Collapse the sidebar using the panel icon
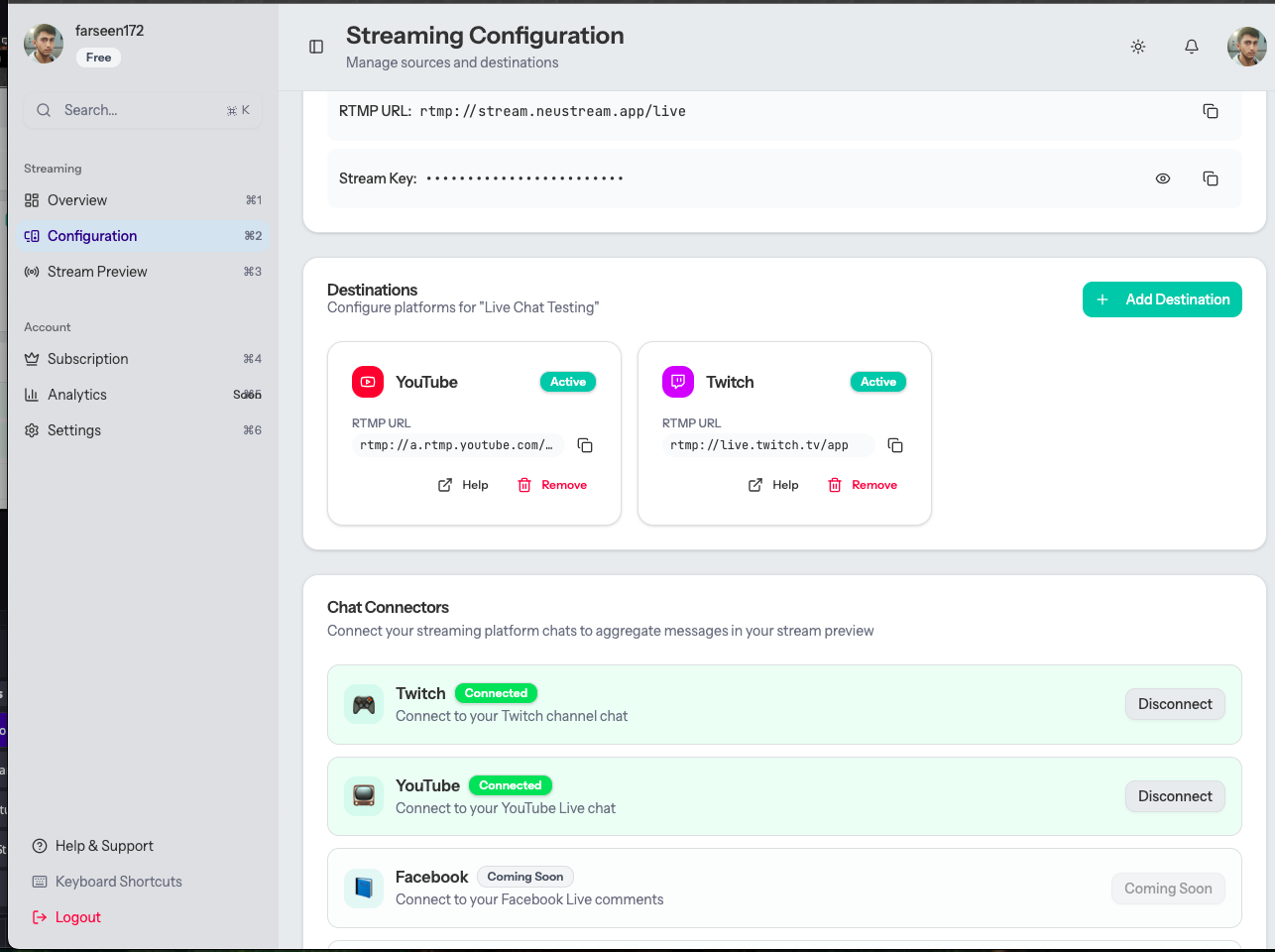 (x=315, y=47)
